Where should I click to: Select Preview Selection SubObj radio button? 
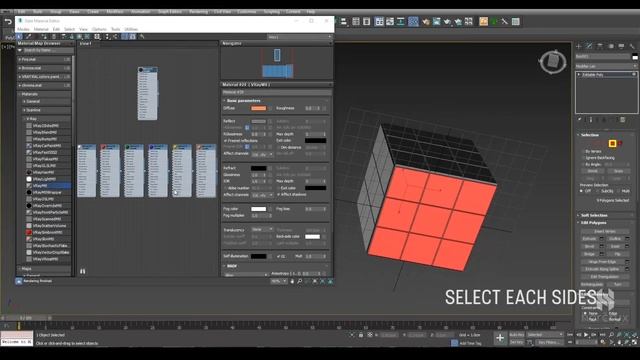click(x=598, y=191)
